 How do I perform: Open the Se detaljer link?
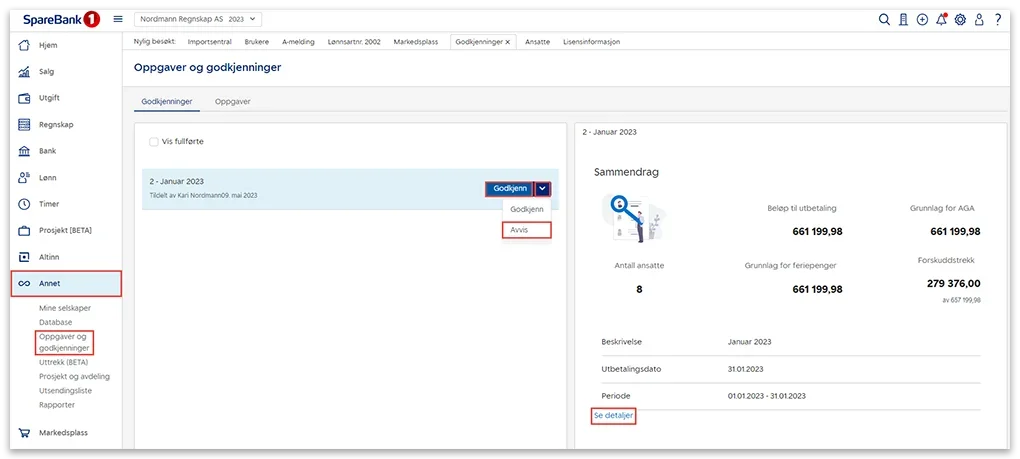click(x=613, y=415)
